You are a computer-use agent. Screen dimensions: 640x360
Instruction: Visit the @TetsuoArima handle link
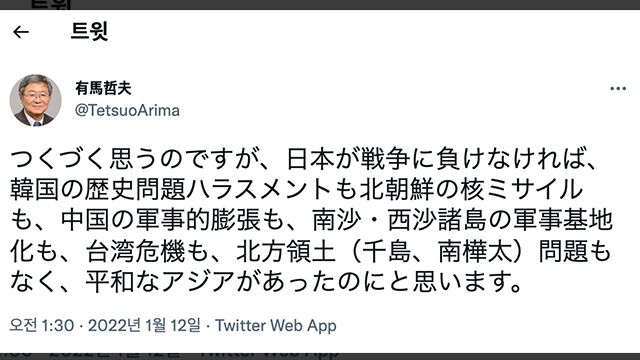(x=127, y=111)
